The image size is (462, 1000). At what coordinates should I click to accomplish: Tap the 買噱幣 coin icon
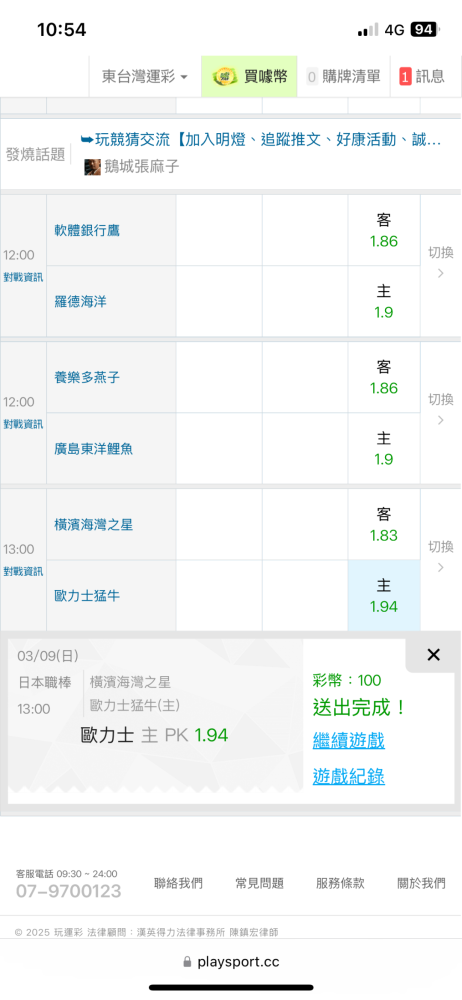[225, 77]
